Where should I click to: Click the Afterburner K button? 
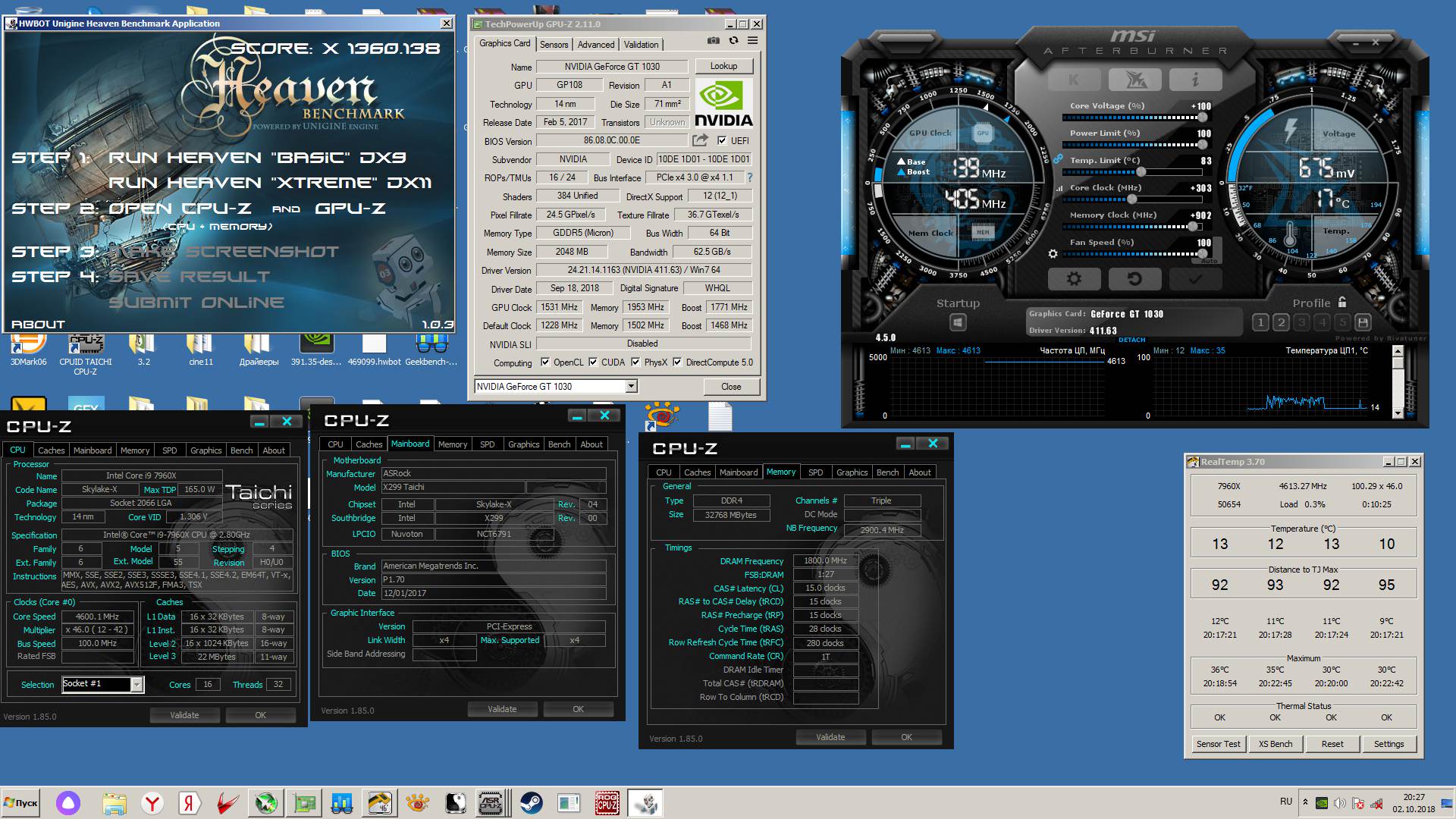coord(1074,80)
